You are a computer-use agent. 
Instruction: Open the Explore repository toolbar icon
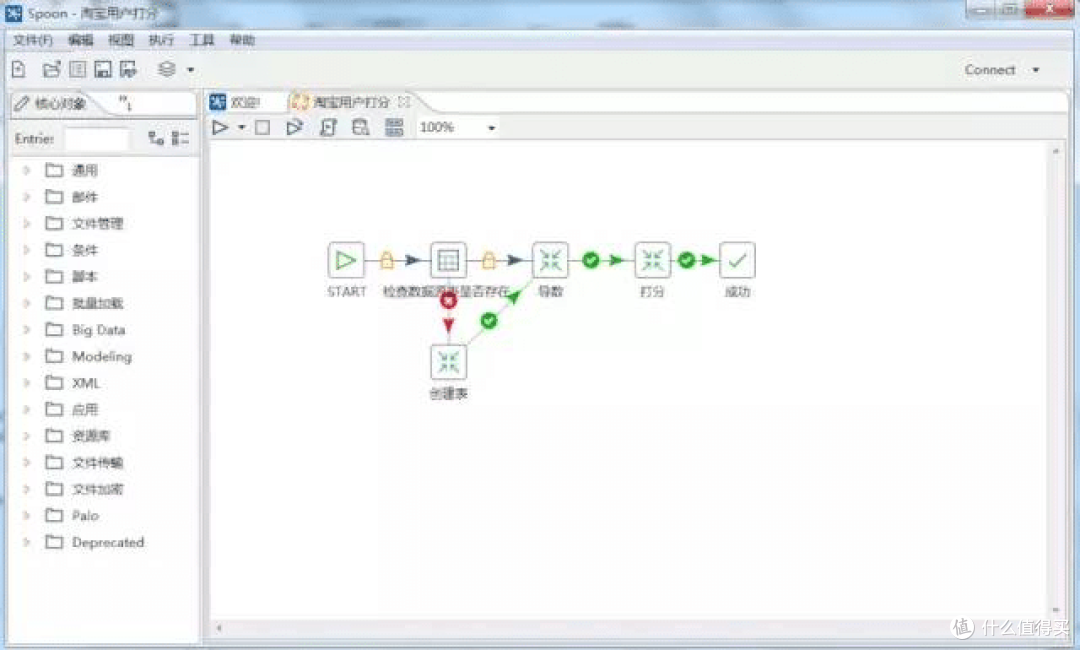point(78,69)
